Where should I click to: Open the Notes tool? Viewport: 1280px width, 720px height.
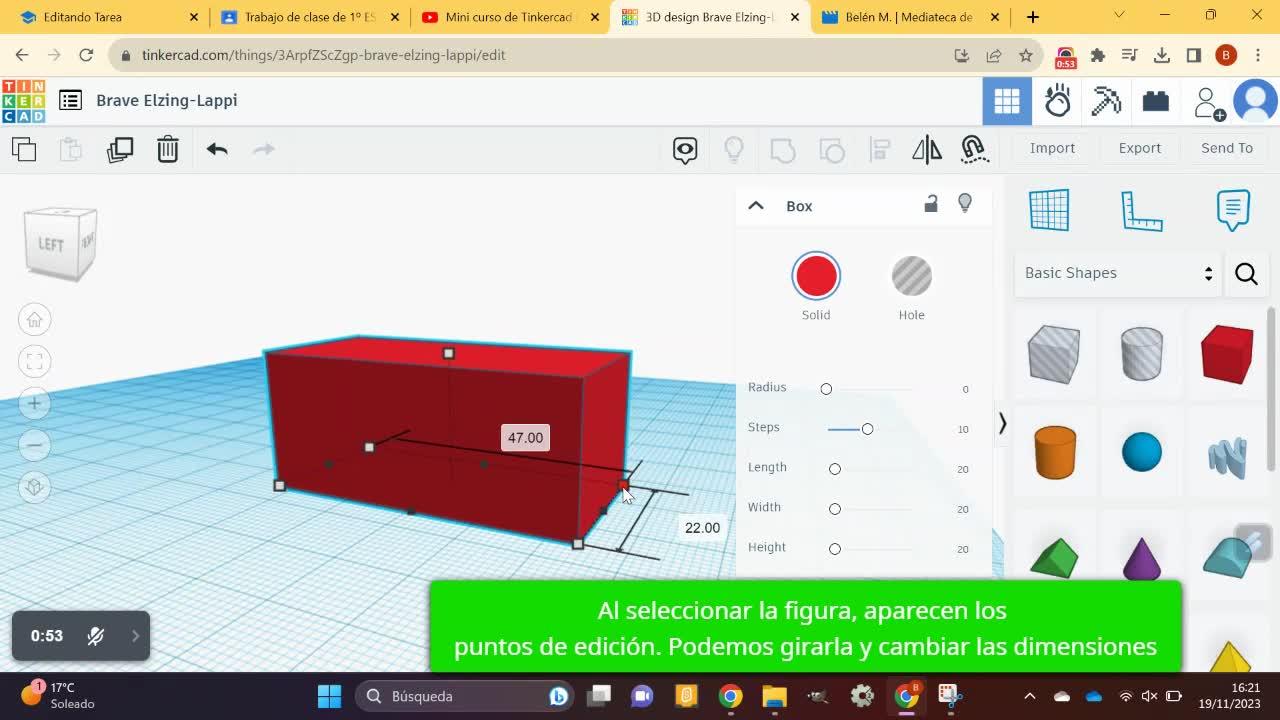[1233, 210]
